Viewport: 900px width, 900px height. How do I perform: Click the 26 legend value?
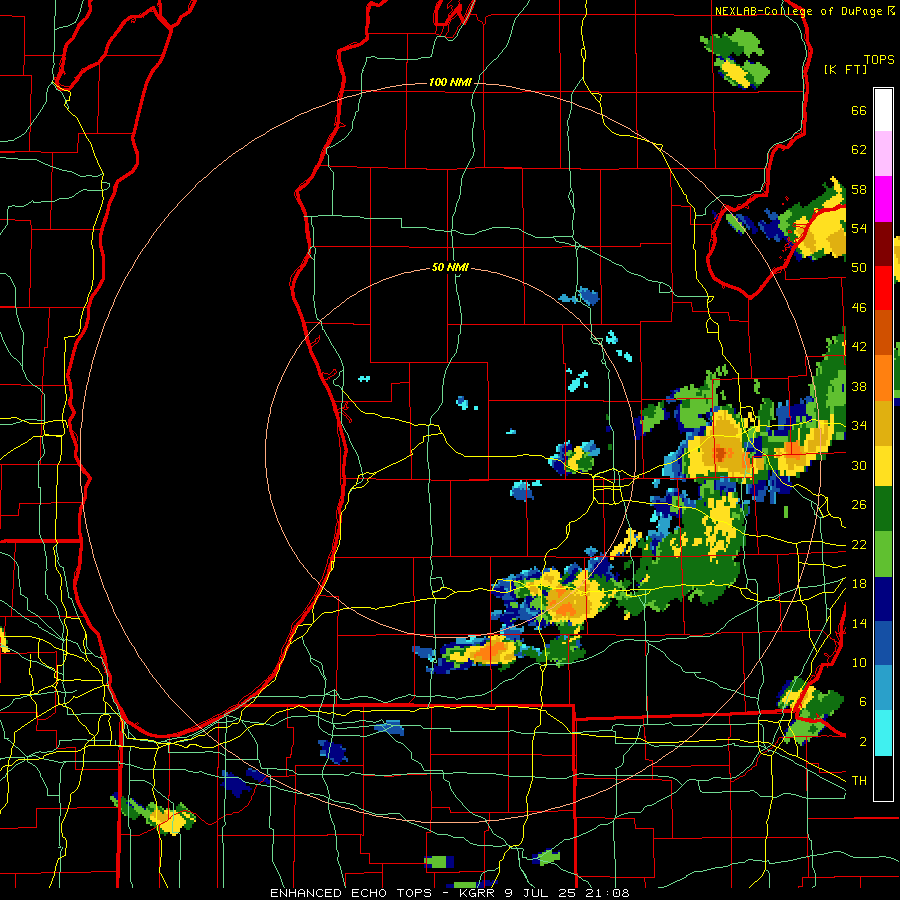click(x=859, y=505)
